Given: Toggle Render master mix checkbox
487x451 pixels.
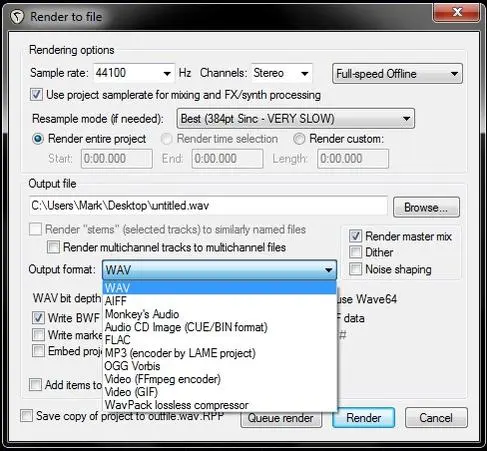Looking at the screenshot, I should [x=355, y=236].
